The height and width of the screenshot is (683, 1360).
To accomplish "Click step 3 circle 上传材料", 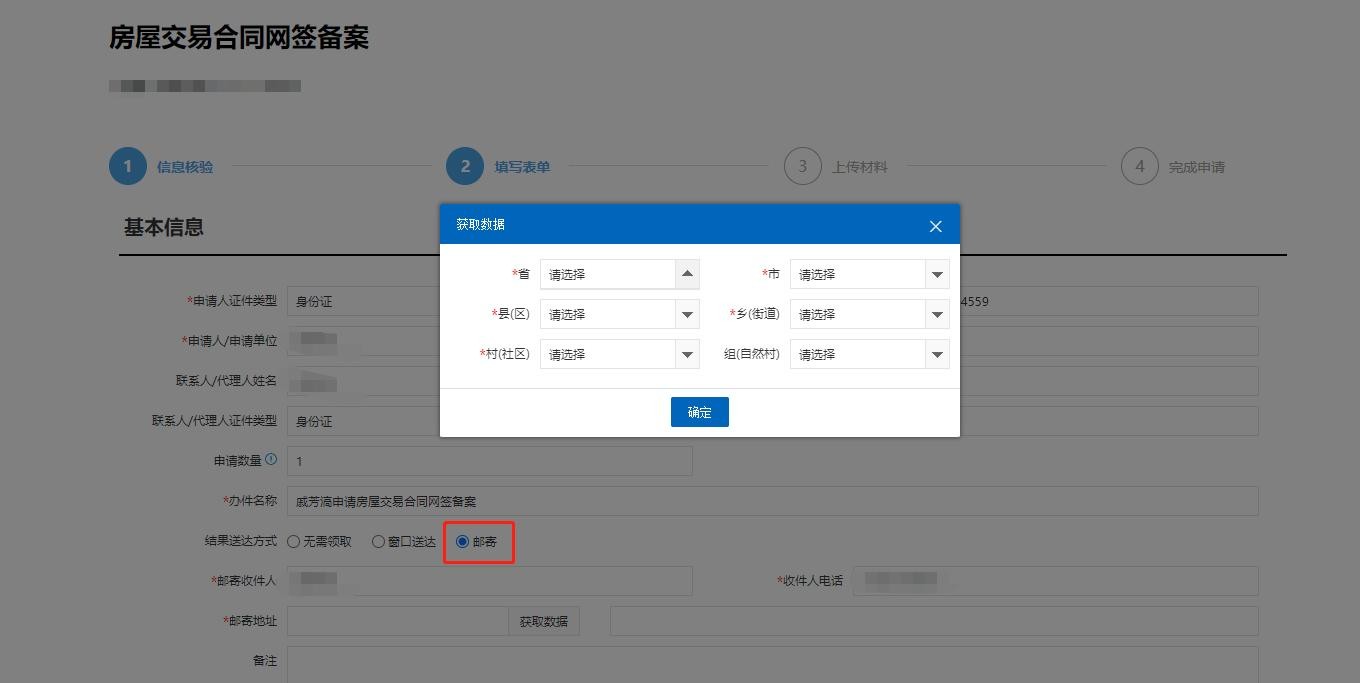I will [802, 166].
